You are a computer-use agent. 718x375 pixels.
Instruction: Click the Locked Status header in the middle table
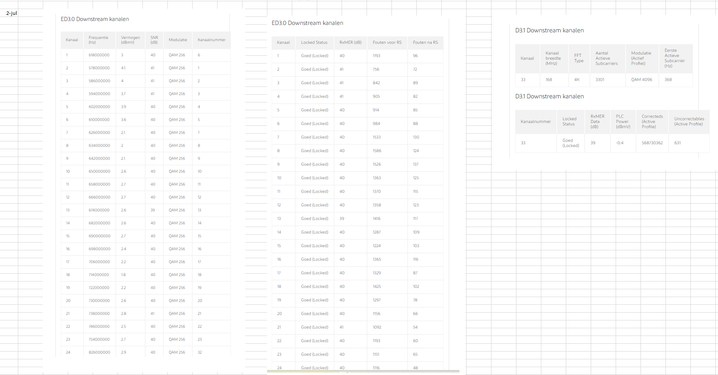tap(314, 42)
